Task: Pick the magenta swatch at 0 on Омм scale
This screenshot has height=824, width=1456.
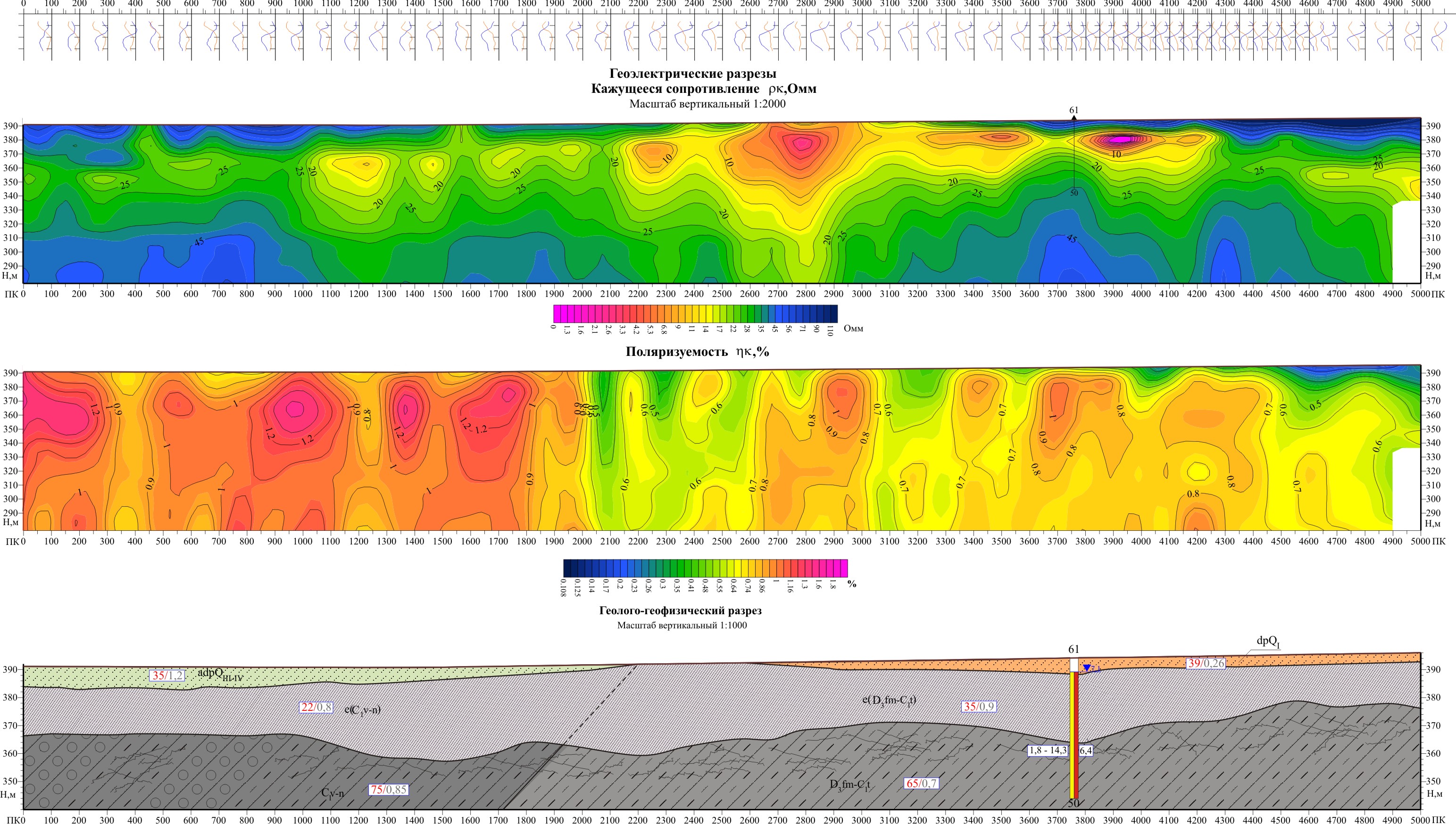Action: (557, 313)
